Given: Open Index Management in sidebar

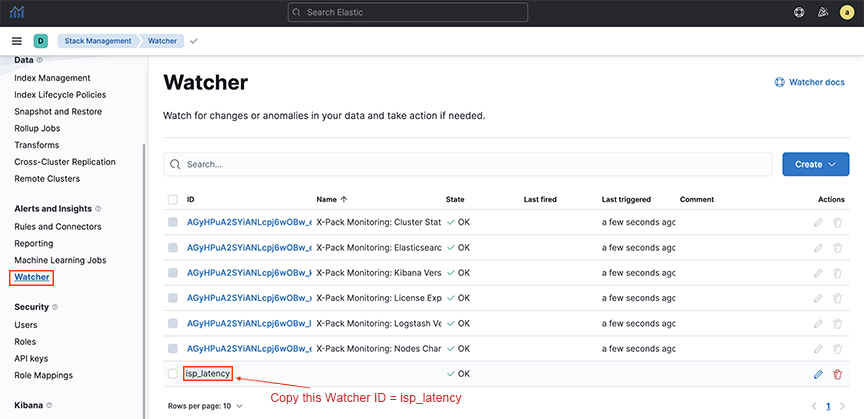Looking at the screenshot, I should [x=52, y=78].
